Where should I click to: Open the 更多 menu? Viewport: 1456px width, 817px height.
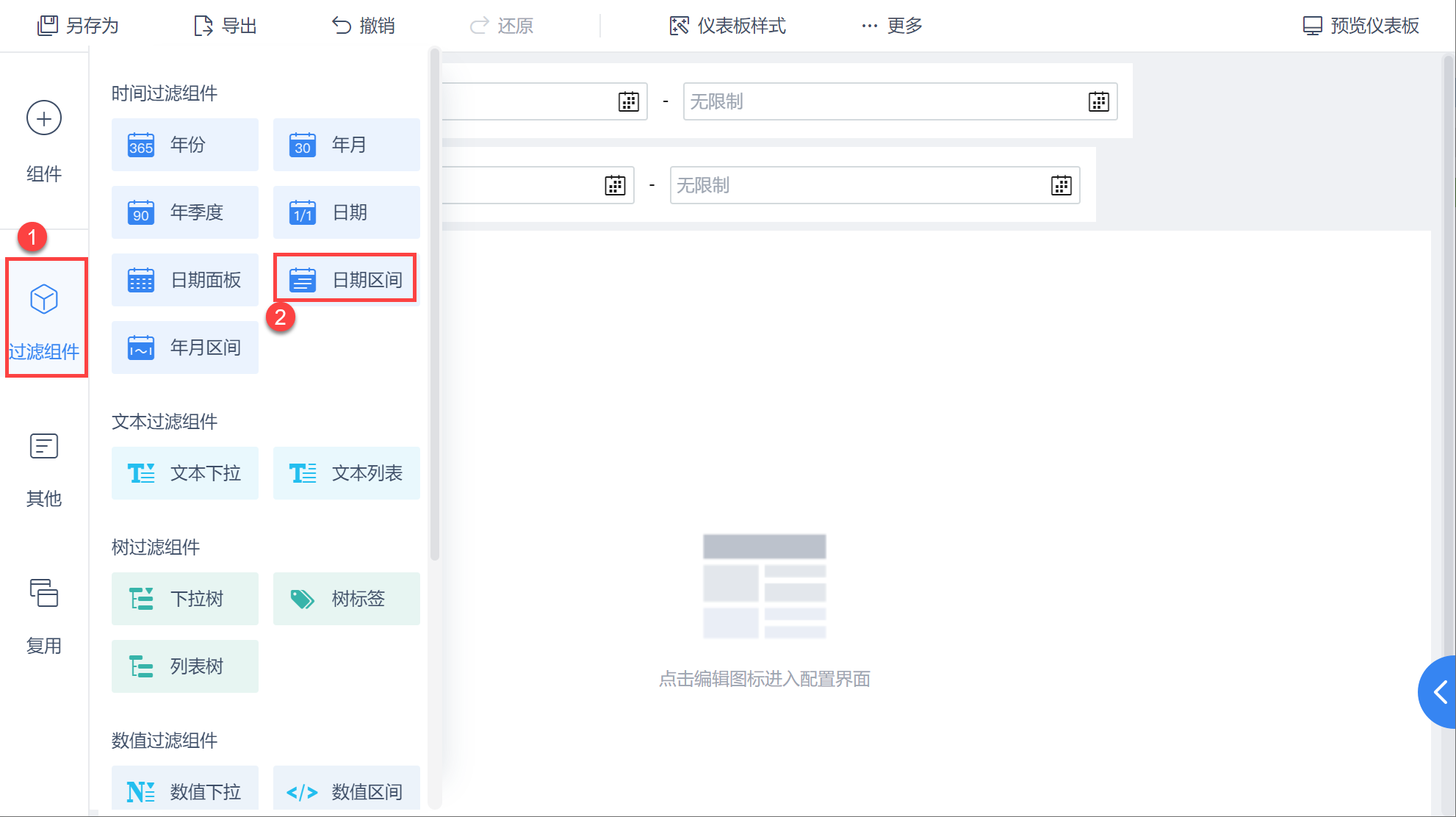click(891, 26)
